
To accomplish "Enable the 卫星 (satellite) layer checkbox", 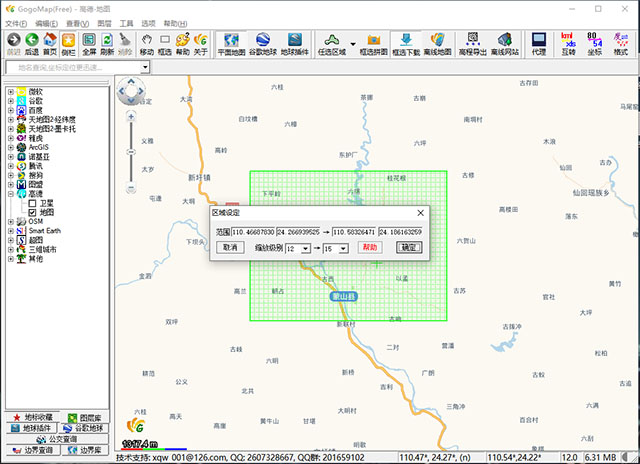I will coord(32,203).
